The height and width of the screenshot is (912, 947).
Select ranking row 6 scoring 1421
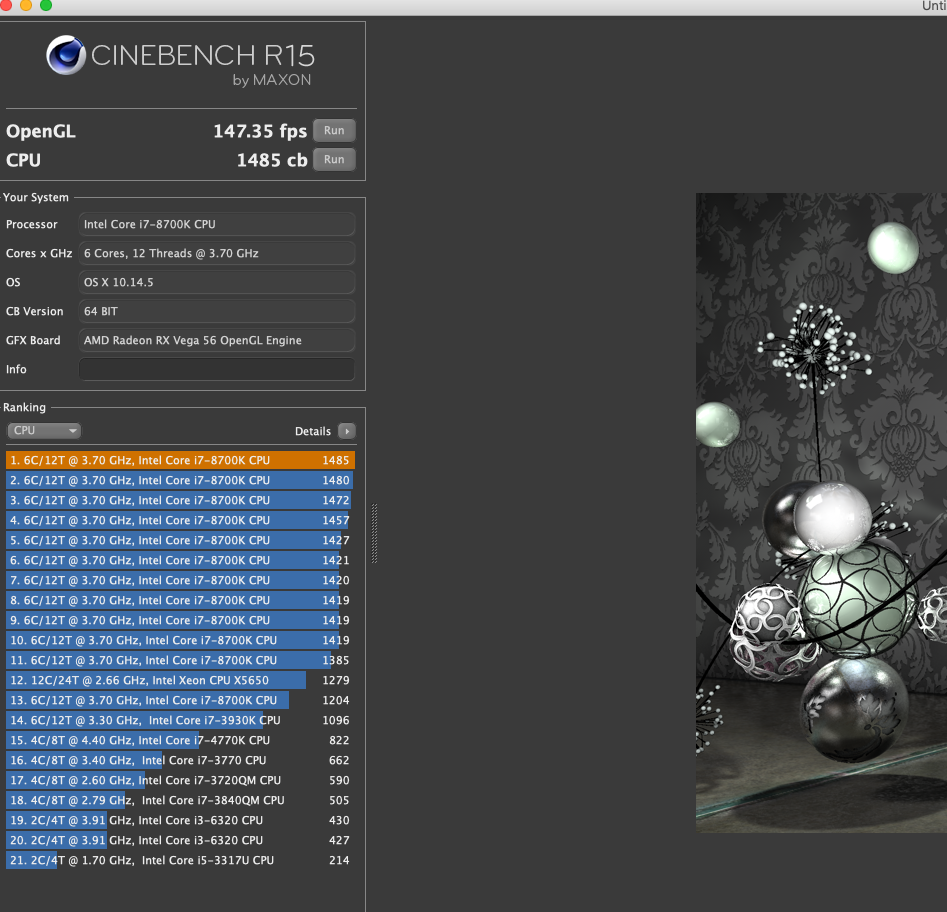(180, 560)
